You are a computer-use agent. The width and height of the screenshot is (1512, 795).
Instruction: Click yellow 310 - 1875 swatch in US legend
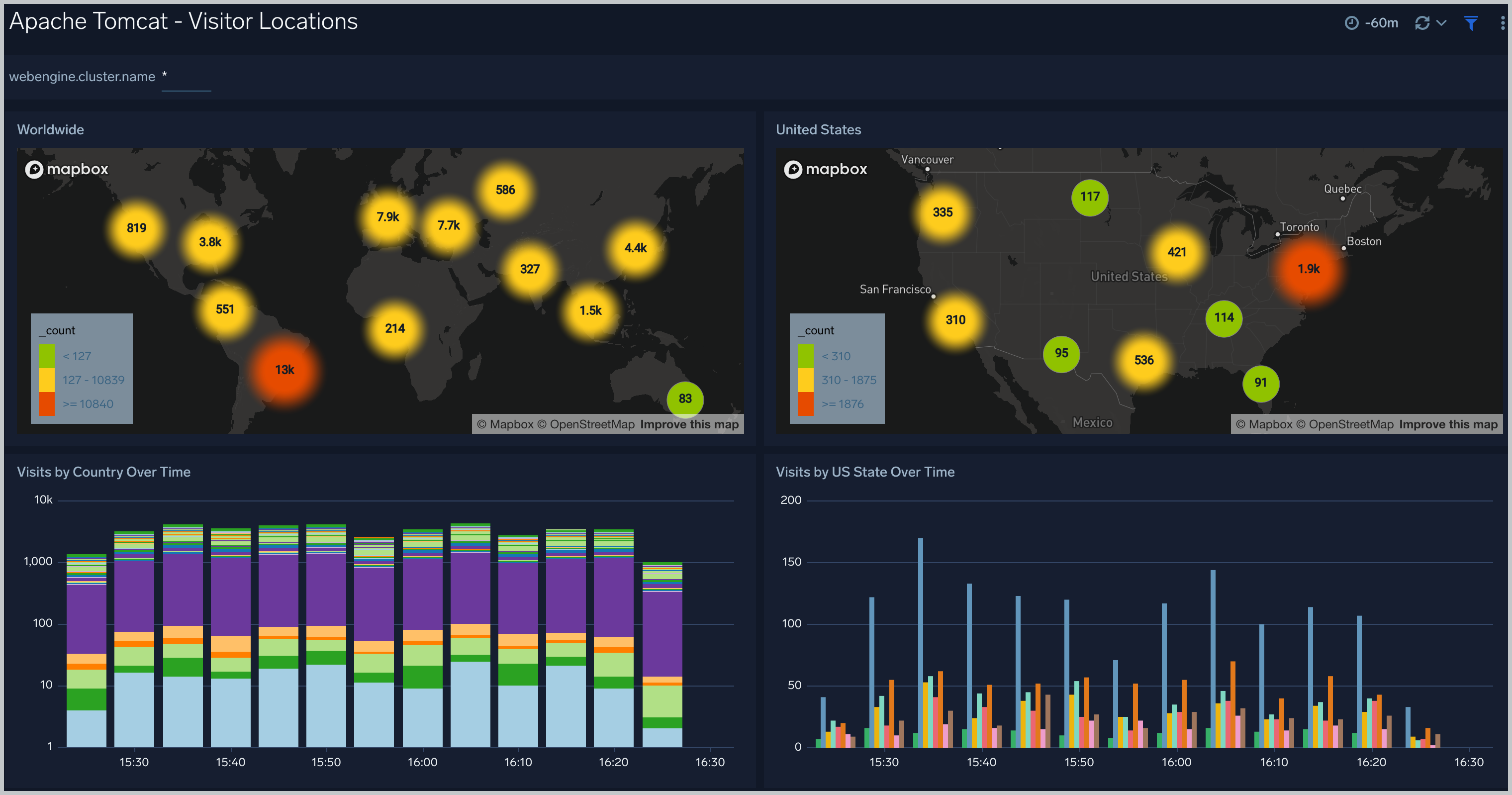[806, 380]
